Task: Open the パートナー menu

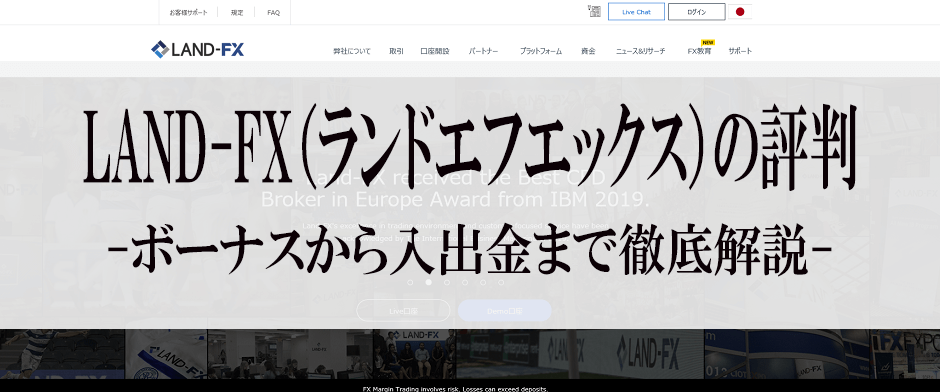Action: click(483, 51)
